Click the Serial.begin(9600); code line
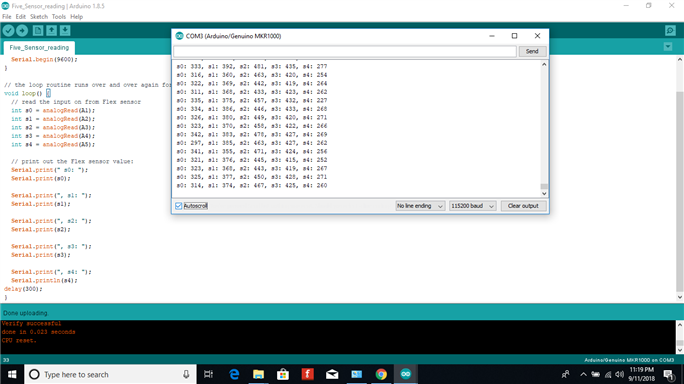Viewport: 684px width, 384px height. tap(44, 59)
